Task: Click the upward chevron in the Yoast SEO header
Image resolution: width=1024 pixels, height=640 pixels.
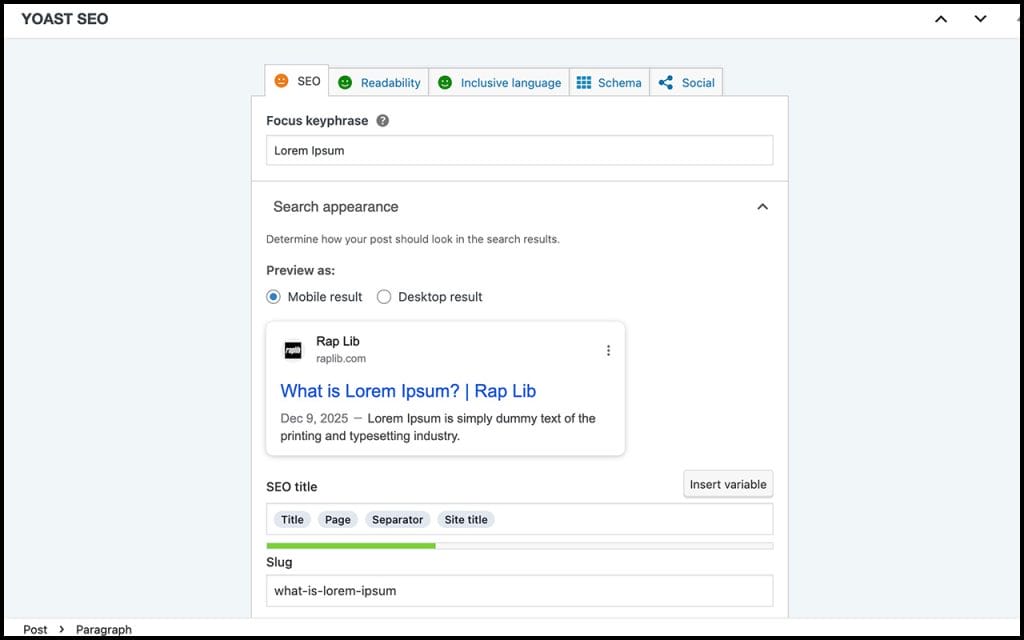Action: [x=941, y=18]
